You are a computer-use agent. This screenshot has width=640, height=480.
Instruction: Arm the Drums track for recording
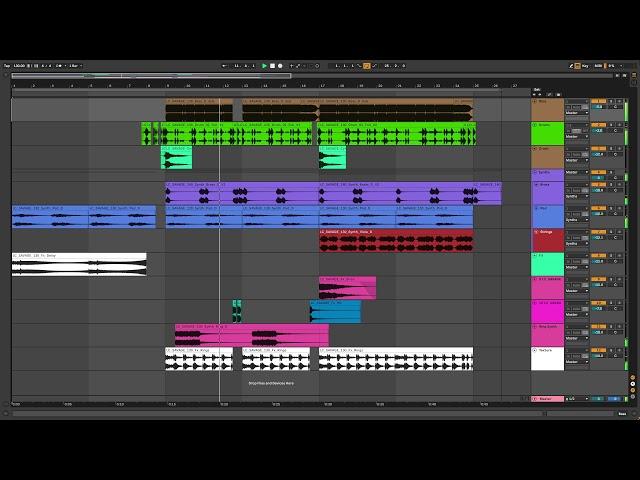pyautogui.click(x=619, y=125)
